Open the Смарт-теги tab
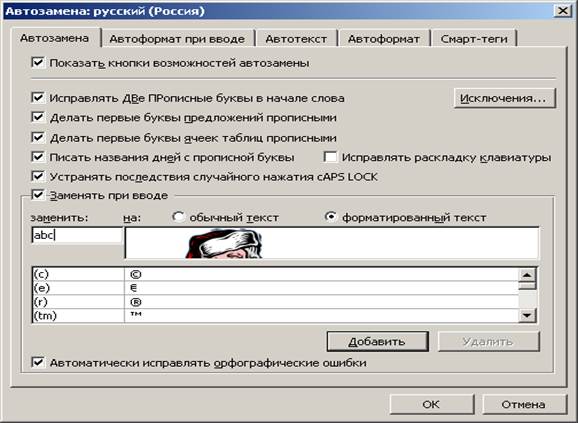Viewport: 578px width, 423px height. (x=474, y=39)
